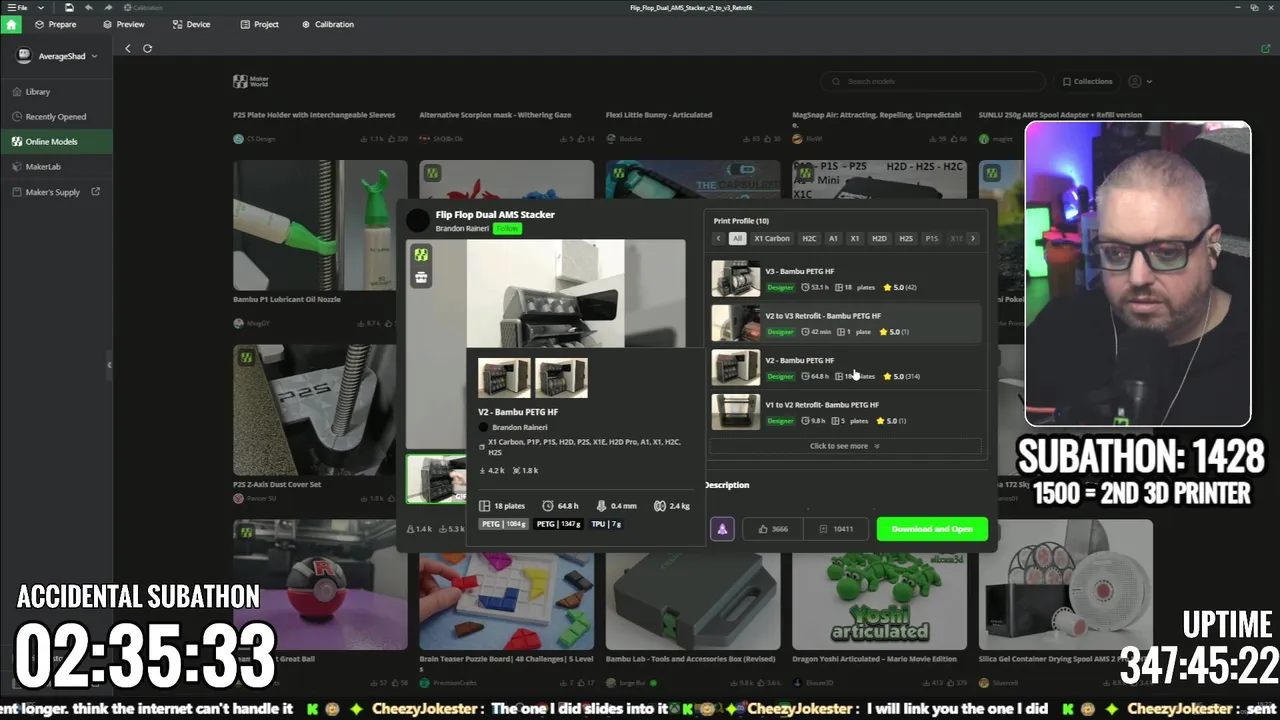Open the File menu
This screenshot has width=1280, height=720.
click(x=18, y=8)
